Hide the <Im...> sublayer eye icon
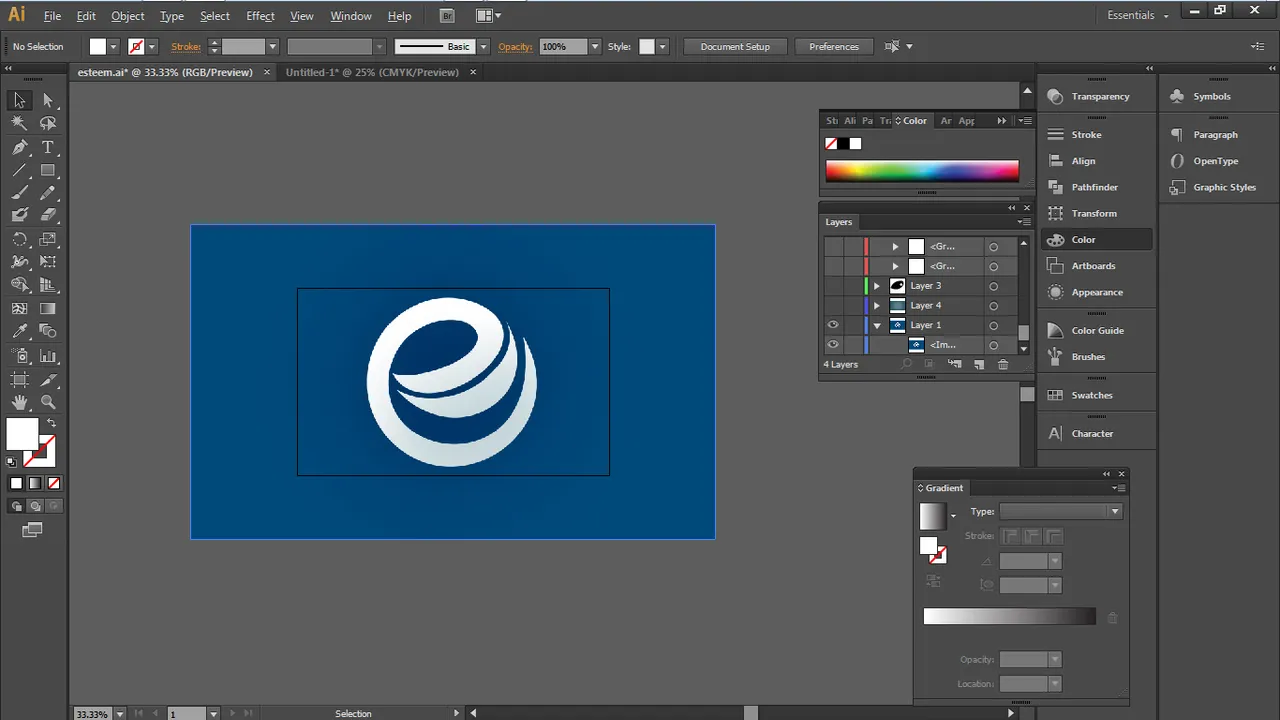1280x720 pixels. 832,345
